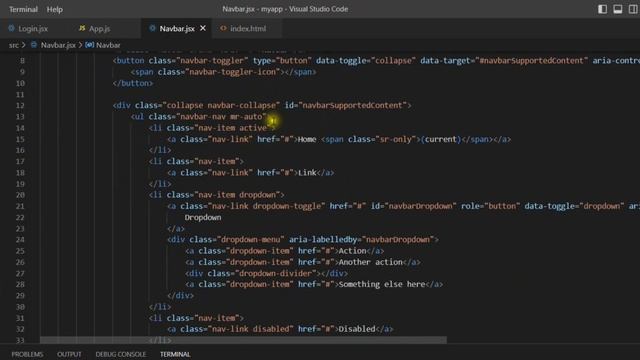Click the word Home on line 15
640x360 pixels.
[x=307, y=139]
